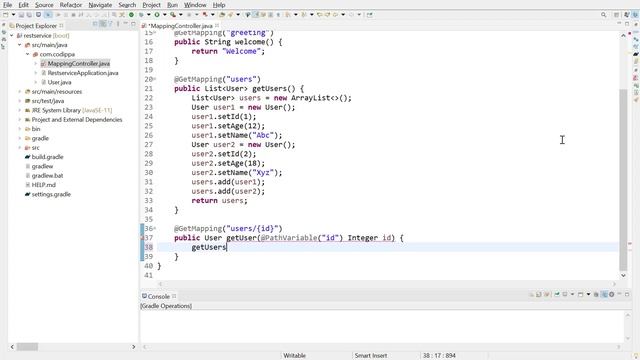Viewport: 640px width, 360px height.
Task: Click the Save icon in the toolbar
Action: tap(21, 15)
